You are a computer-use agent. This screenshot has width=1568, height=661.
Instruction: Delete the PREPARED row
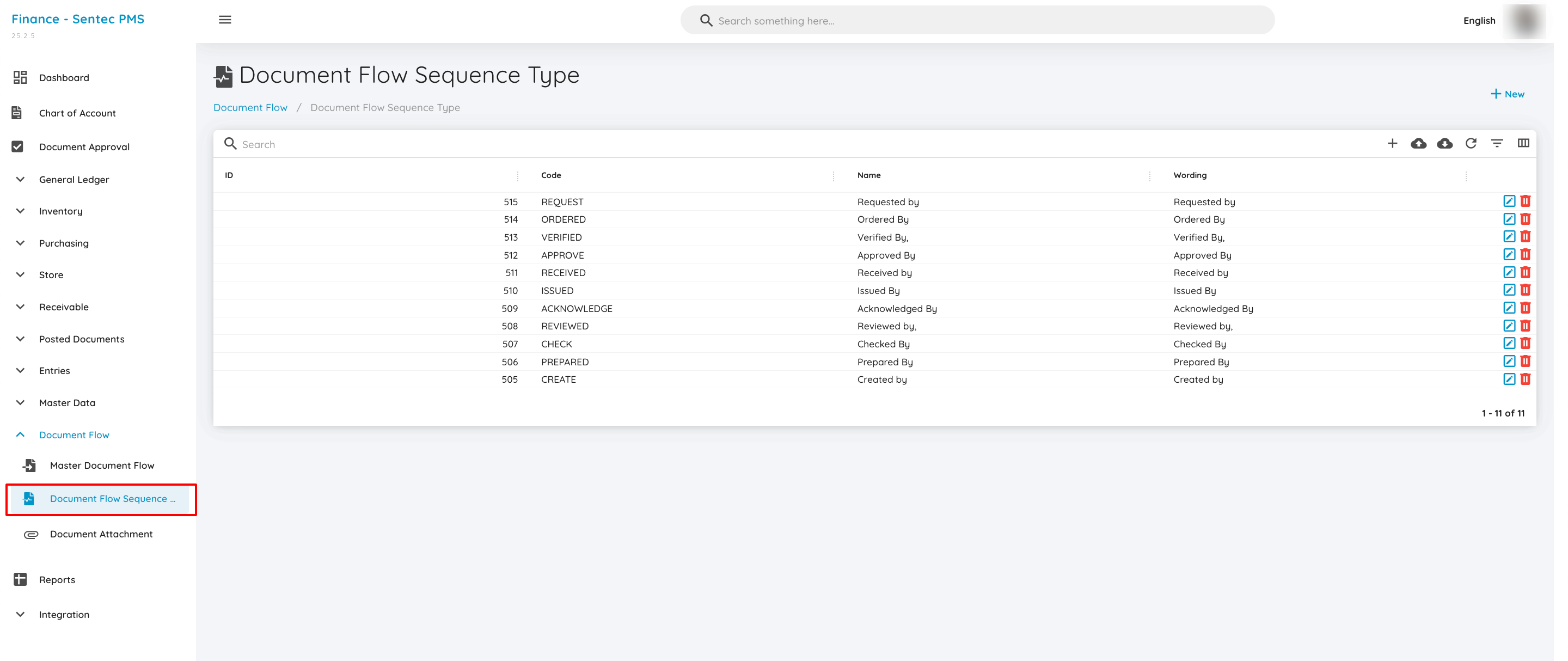[x=1525, y=362]
